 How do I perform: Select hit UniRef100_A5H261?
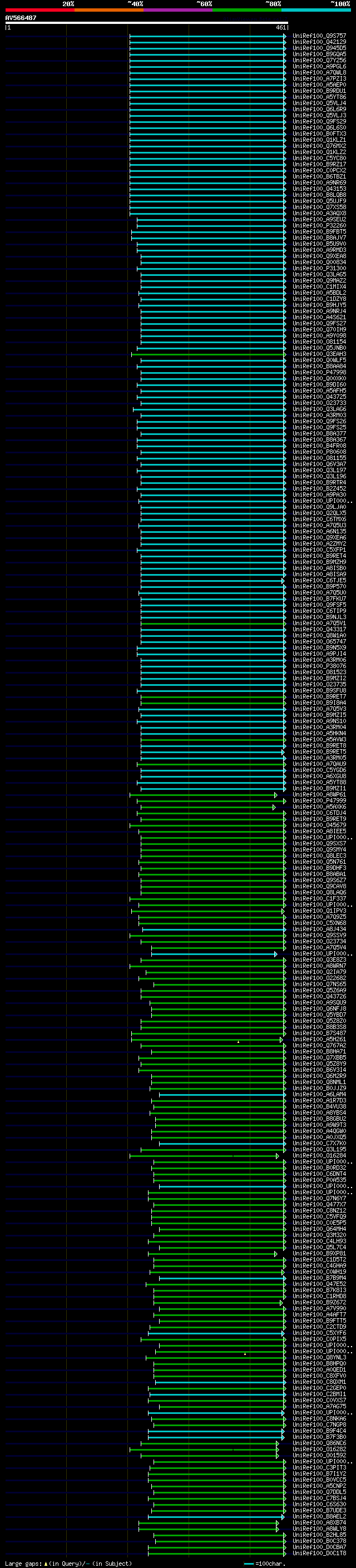pos(319,1039)
